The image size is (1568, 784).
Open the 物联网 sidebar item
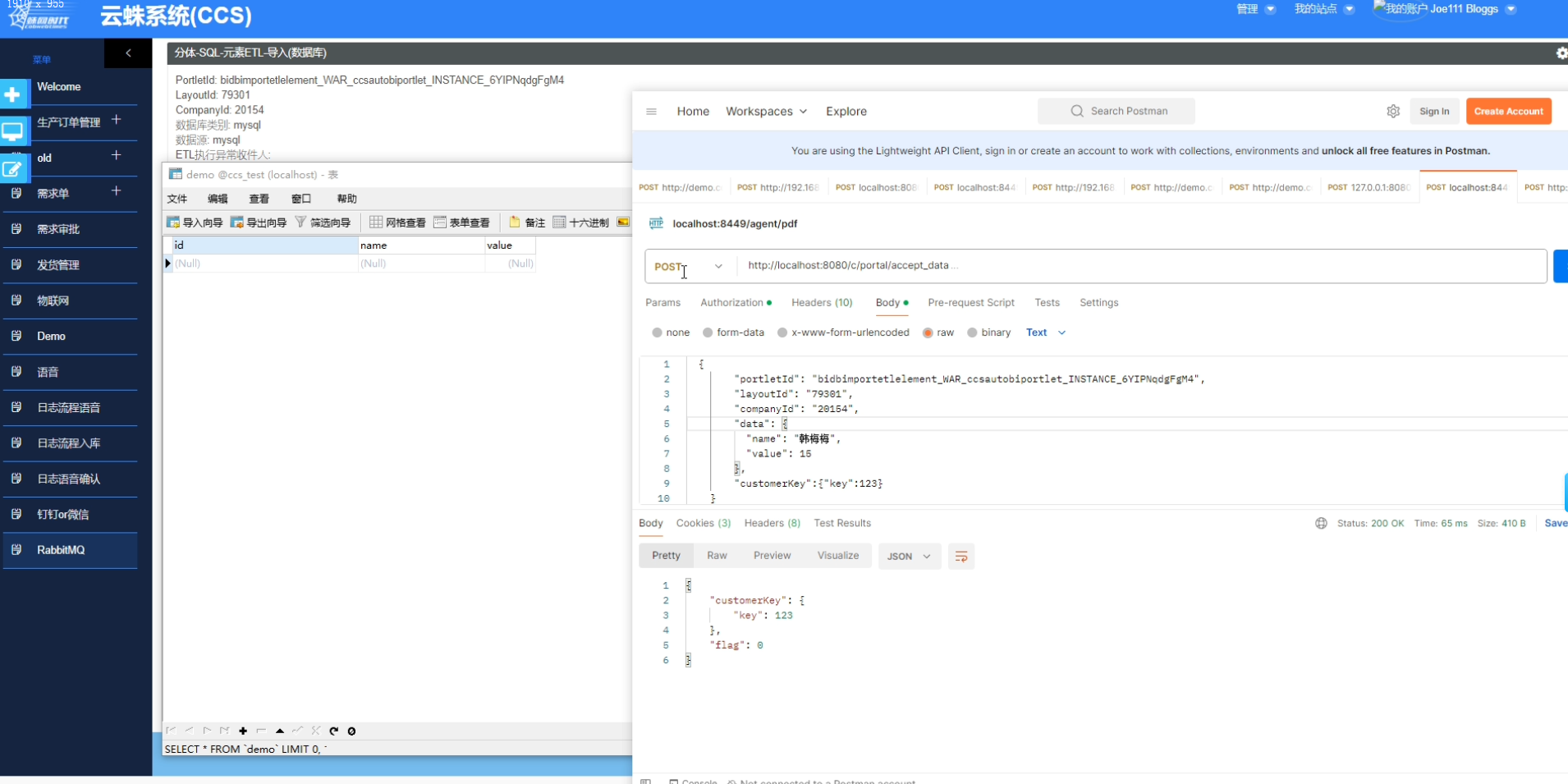click(x=69, y=300)
